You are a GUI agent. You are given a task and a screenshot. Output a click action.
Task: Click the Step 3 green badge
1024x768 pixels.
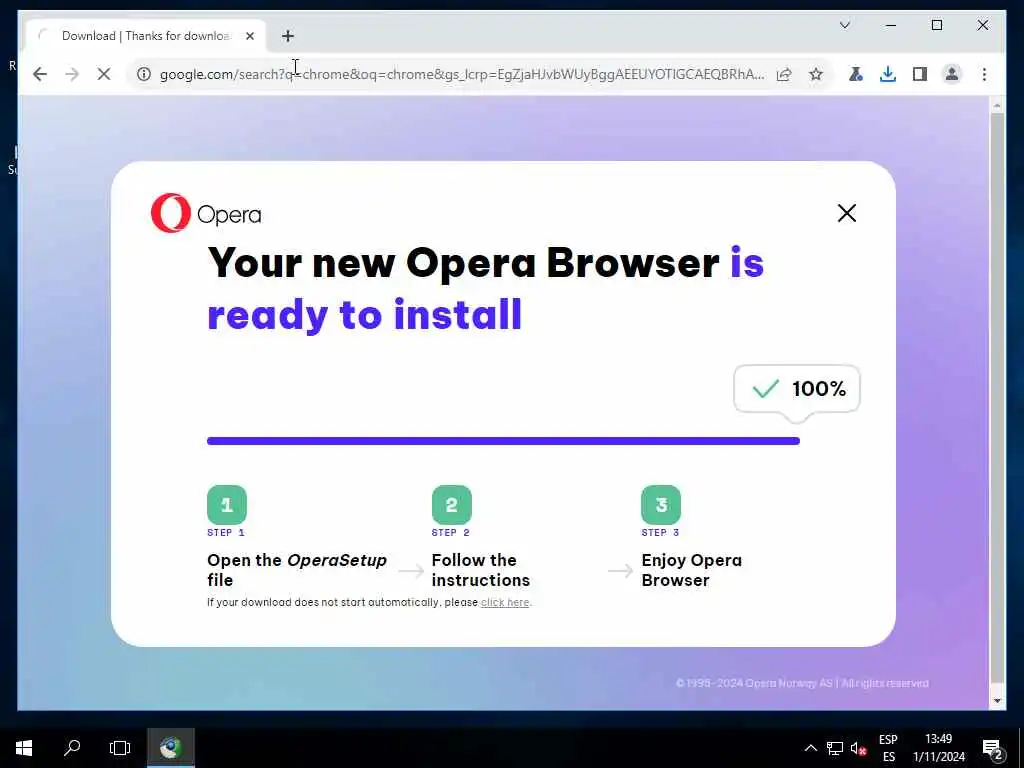click(661, 505)
